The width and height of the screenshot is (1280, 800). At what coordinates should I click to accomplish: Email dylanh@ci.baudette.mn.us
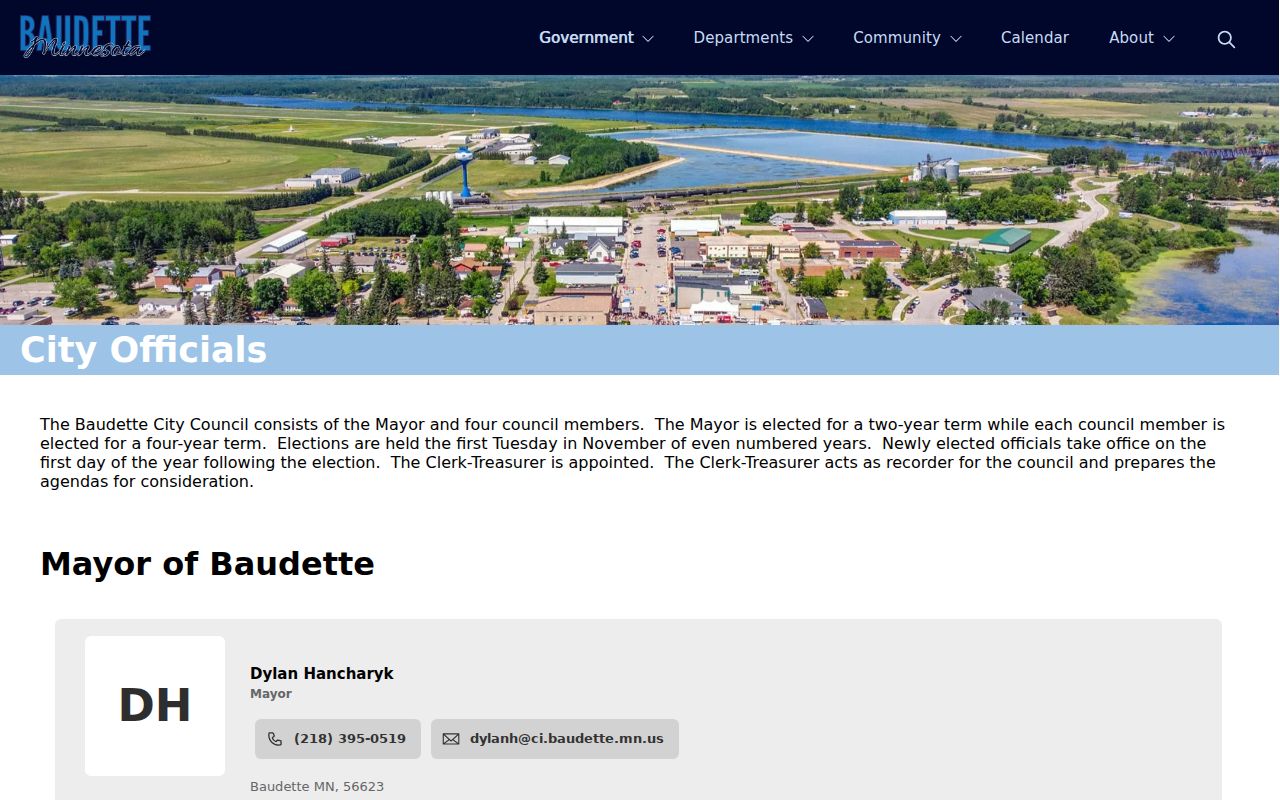pos(555,739)
